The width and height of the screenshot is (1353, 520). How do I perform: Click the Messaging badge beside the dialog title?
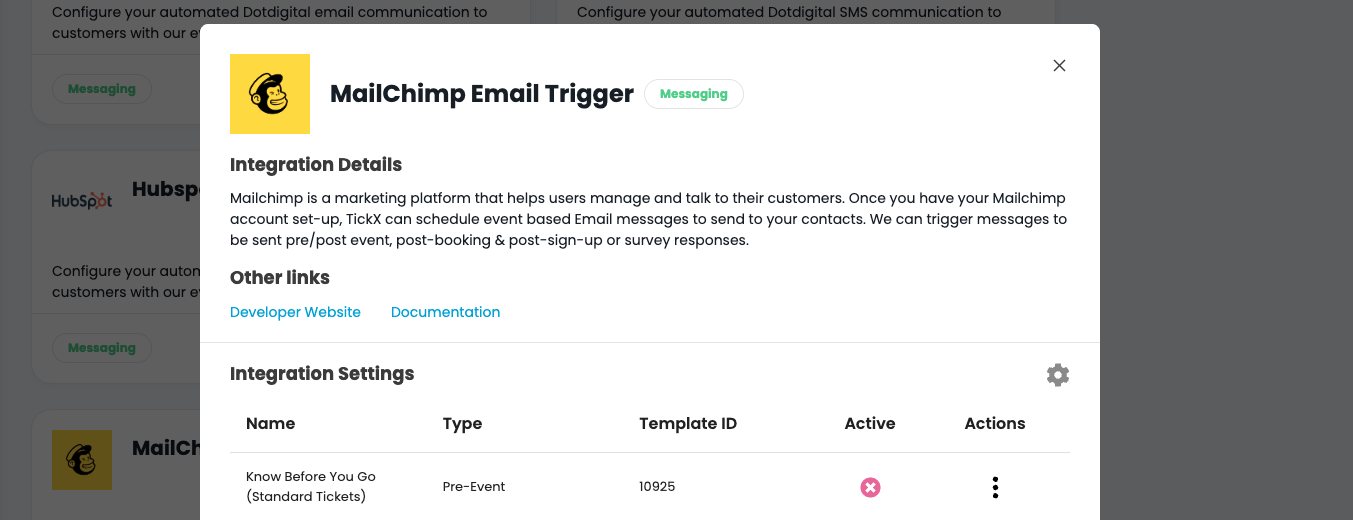coord(693,94)
